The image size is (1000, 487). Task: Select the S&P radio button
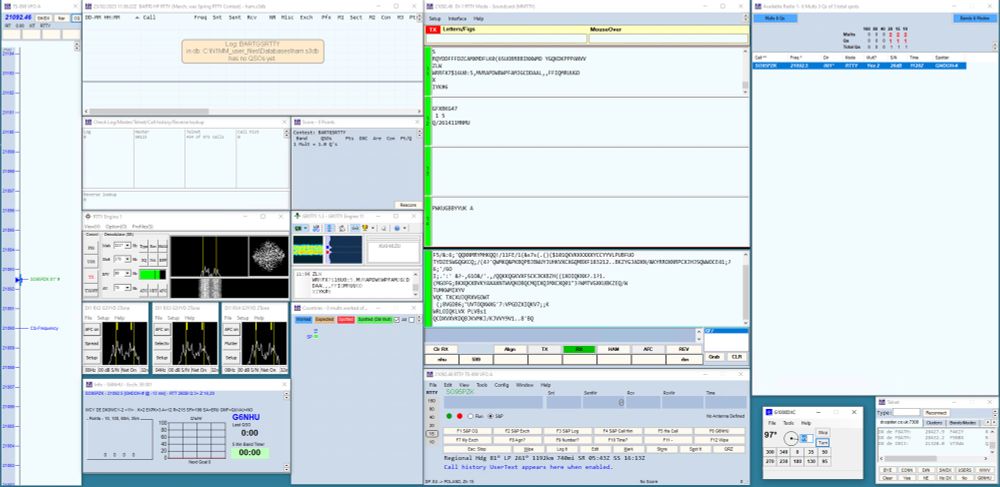490,416
